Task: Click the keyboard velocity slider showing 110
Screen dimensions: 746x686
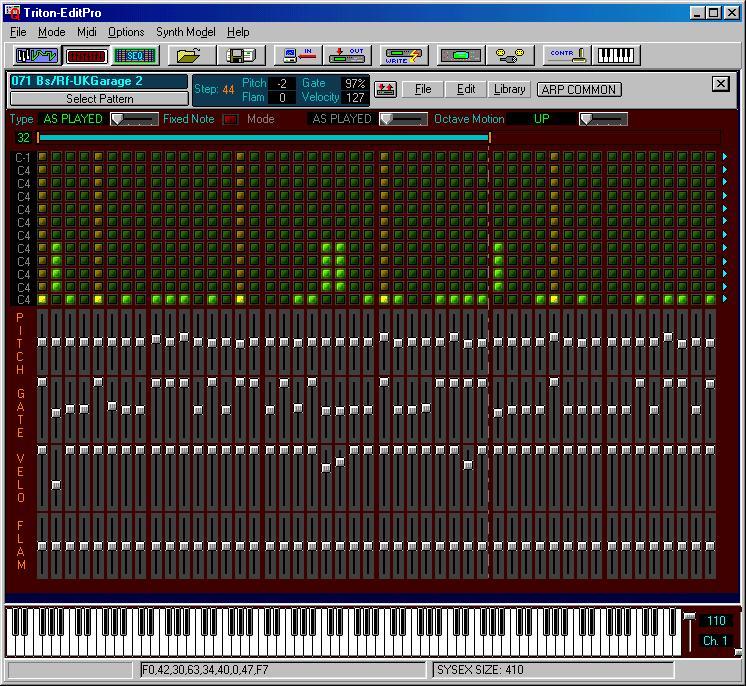Action: (x=688, y=617)
